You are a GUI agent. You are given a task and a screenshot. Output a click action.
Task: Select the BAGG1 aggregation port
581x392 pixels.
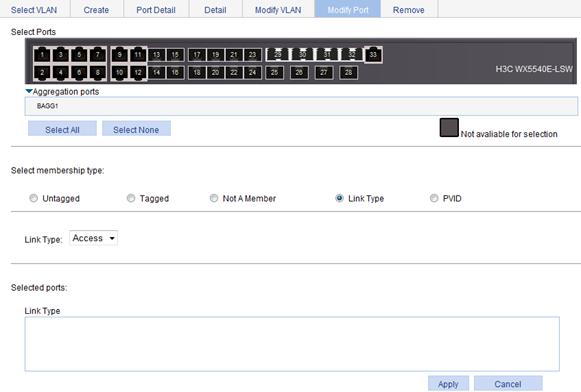coord(47,106)
